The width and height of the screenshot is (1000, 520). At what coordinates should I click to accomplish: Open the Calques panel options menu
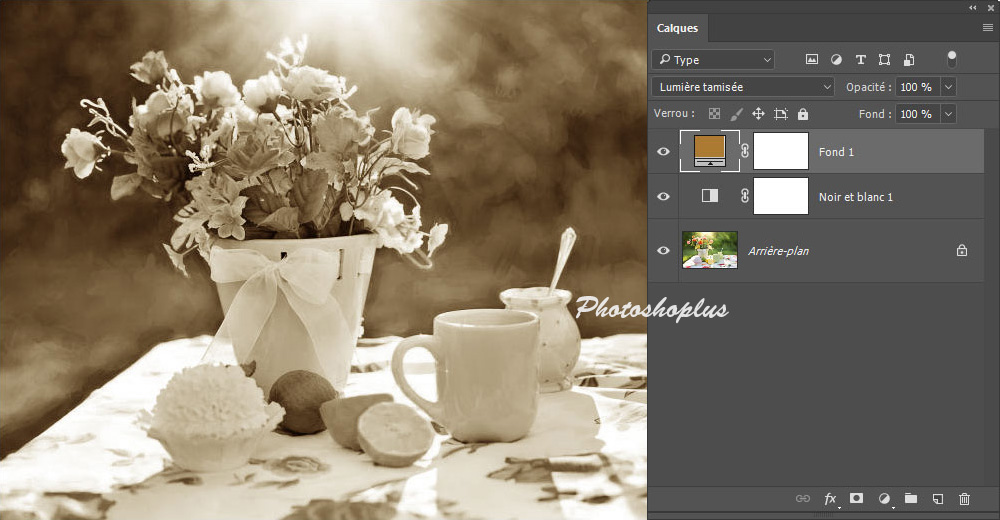click(988, 28)
